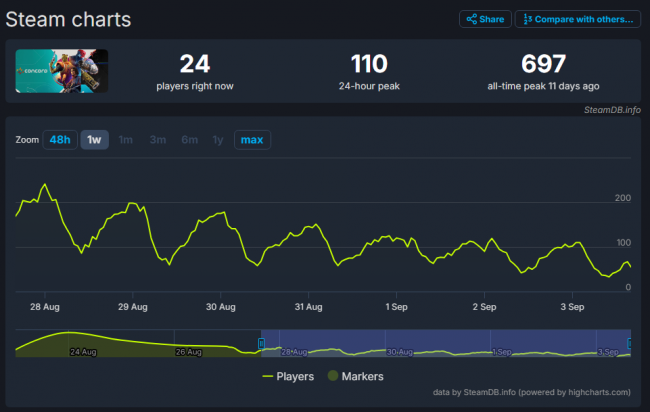650x412 pixels.
Task: Click the Concord game thumbnail
Action: (x=62, y=71)
